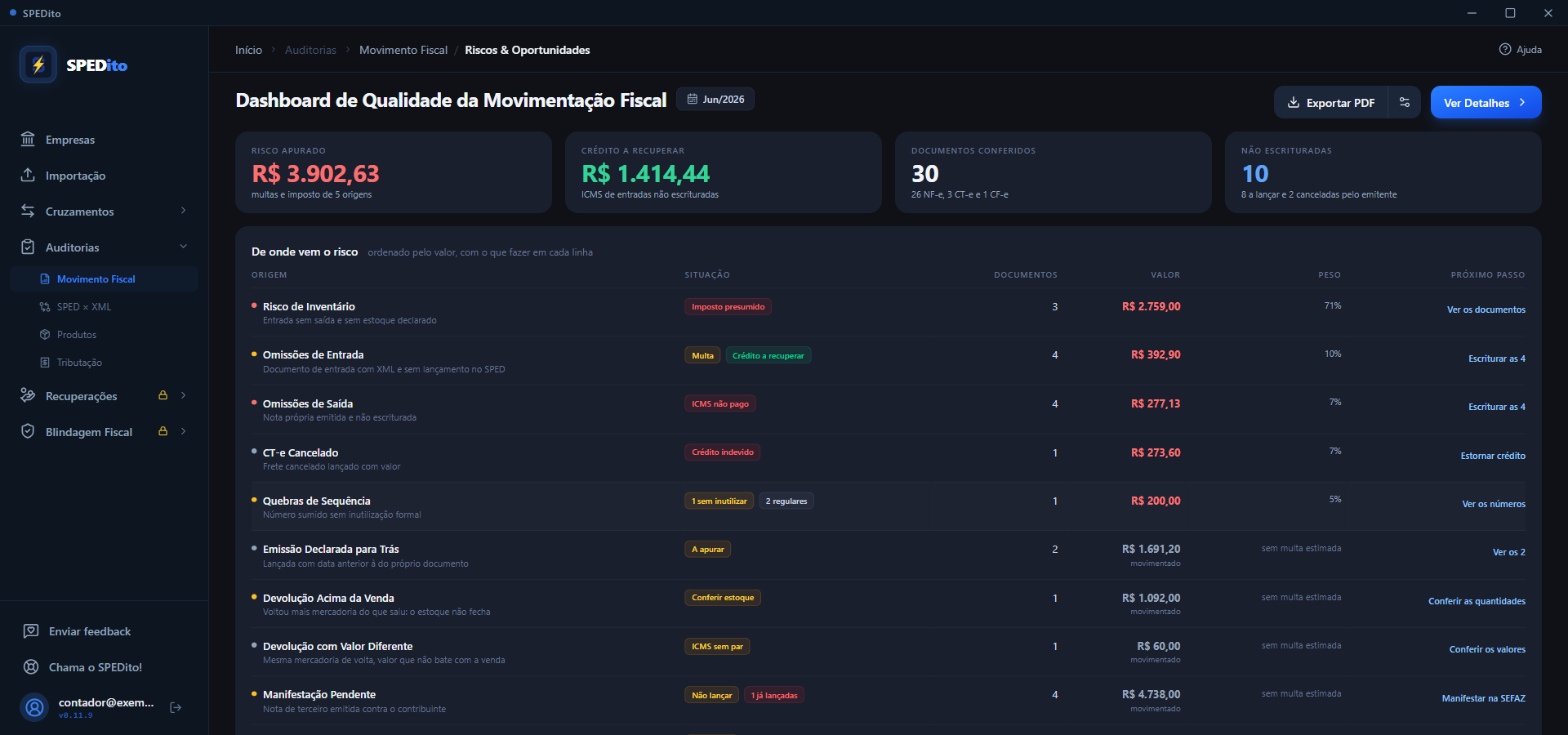Open the Empresas building icon

[28, 140]
